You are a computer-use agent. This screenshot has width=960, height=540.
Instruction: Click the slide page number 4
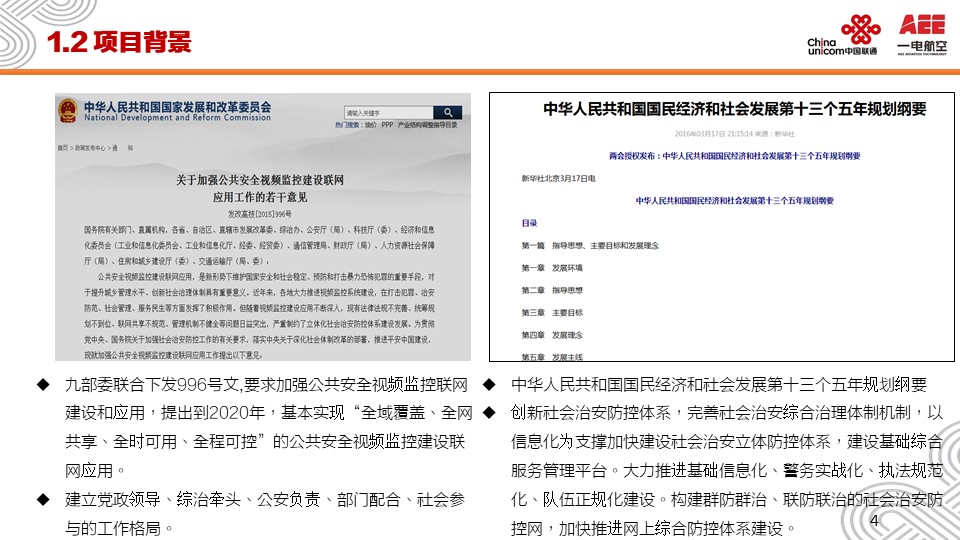tap(874, 520)
